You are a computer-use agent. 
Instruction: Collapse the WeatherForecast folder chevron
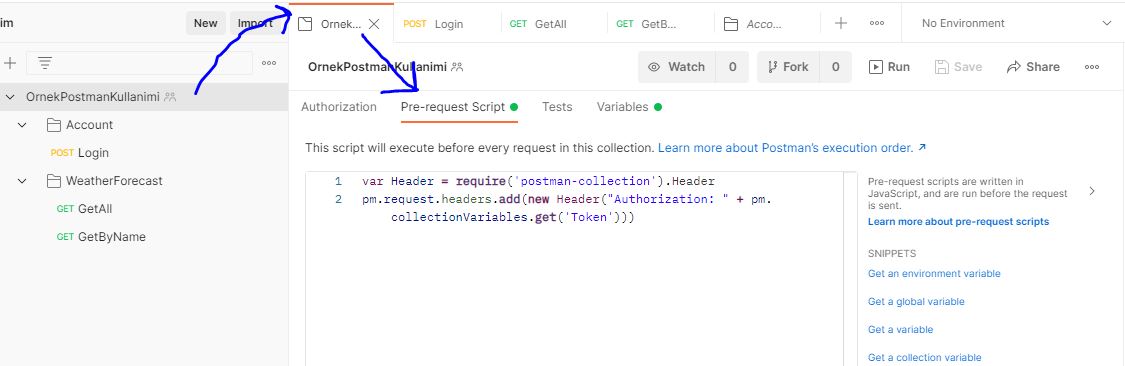pos(22,181)
